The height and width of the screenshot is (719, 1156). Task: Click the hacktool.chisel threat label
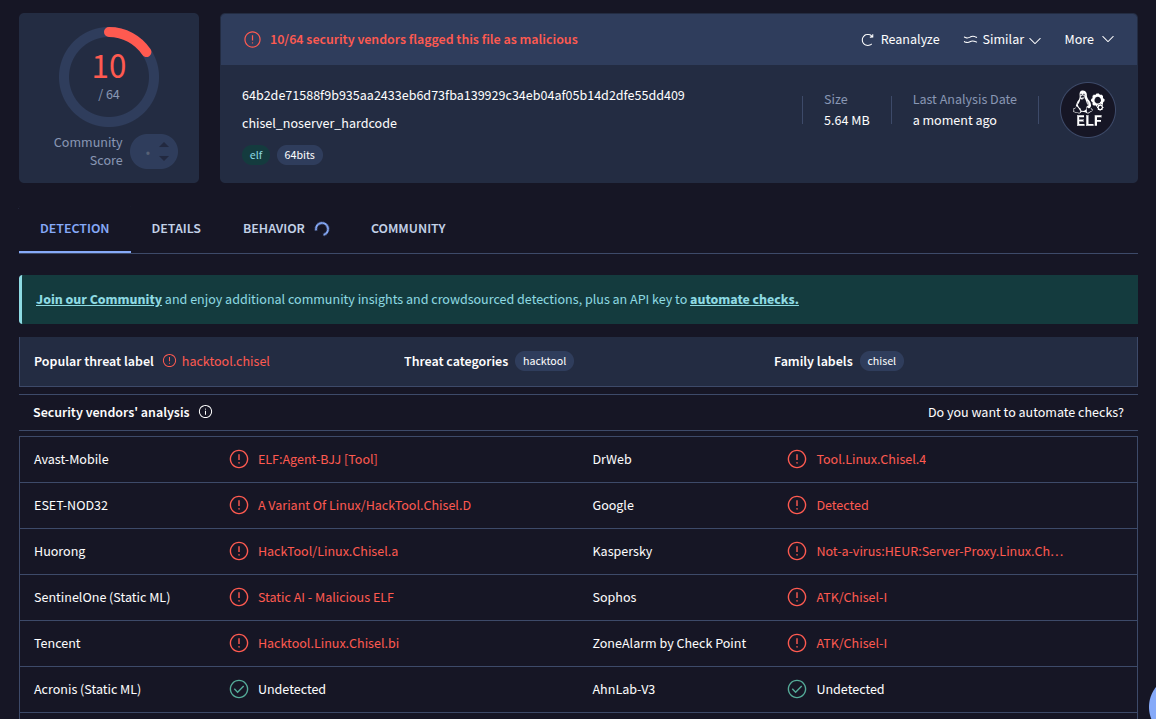pyautogui.click(x=226, y=361)
